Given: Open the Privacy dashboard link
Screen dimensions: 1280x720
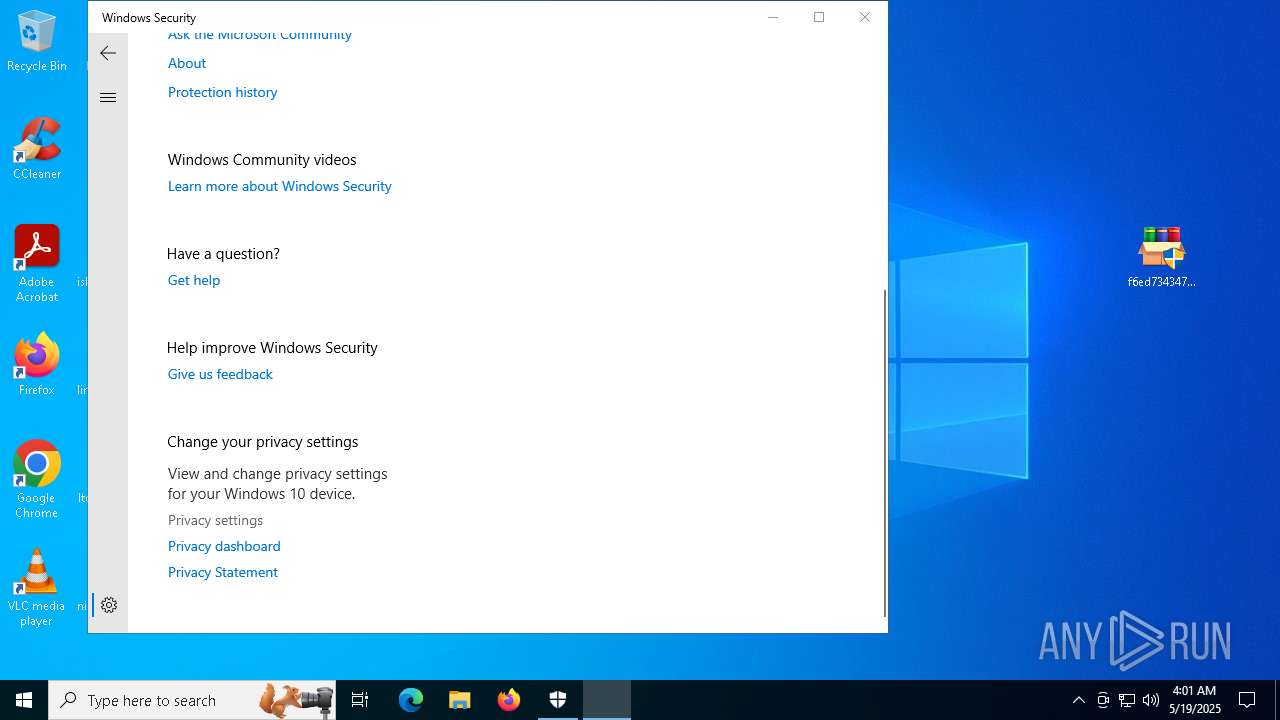Looking at the screenshot, I should [224, 546].
